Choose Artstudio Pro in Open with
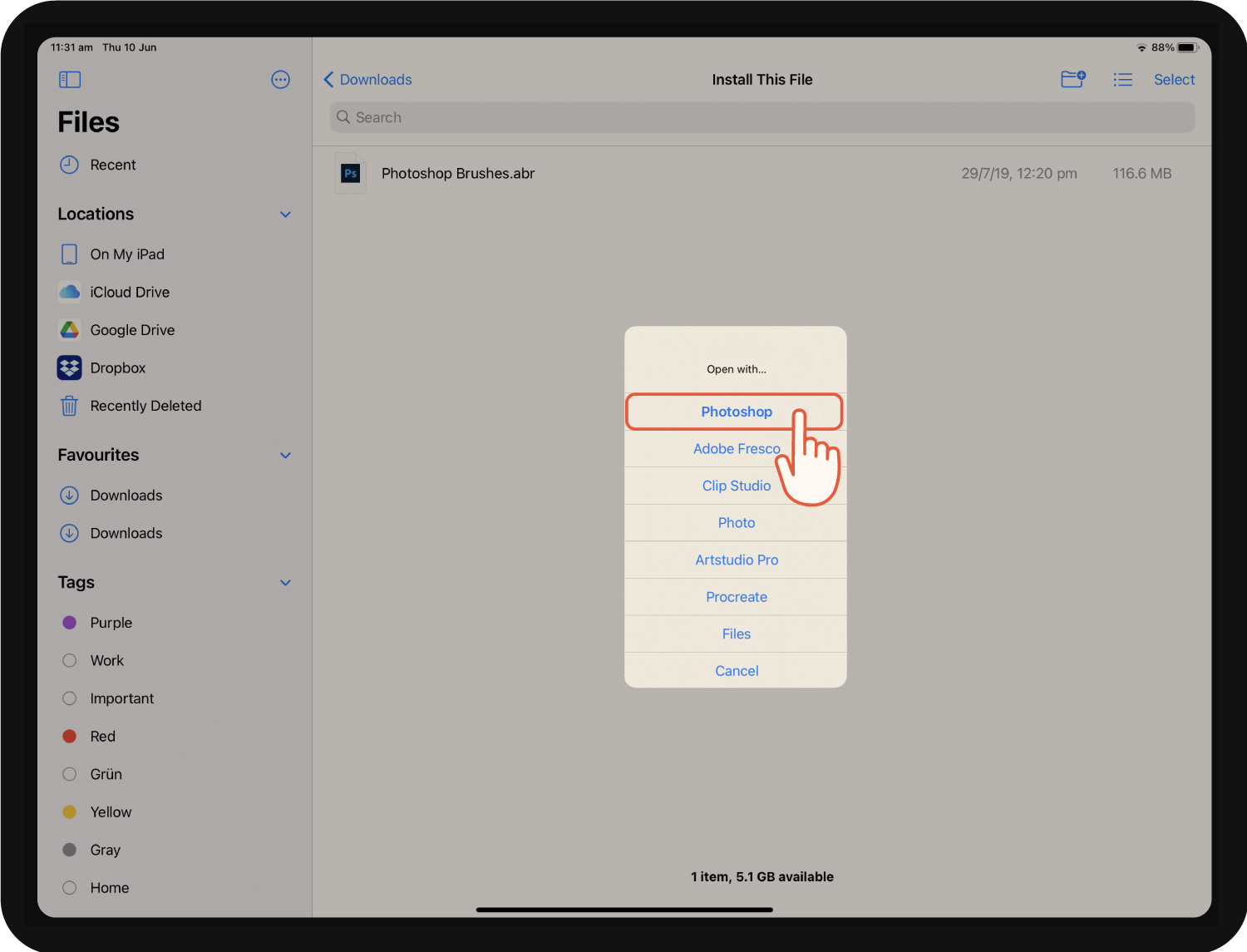 tap(736, 560)
